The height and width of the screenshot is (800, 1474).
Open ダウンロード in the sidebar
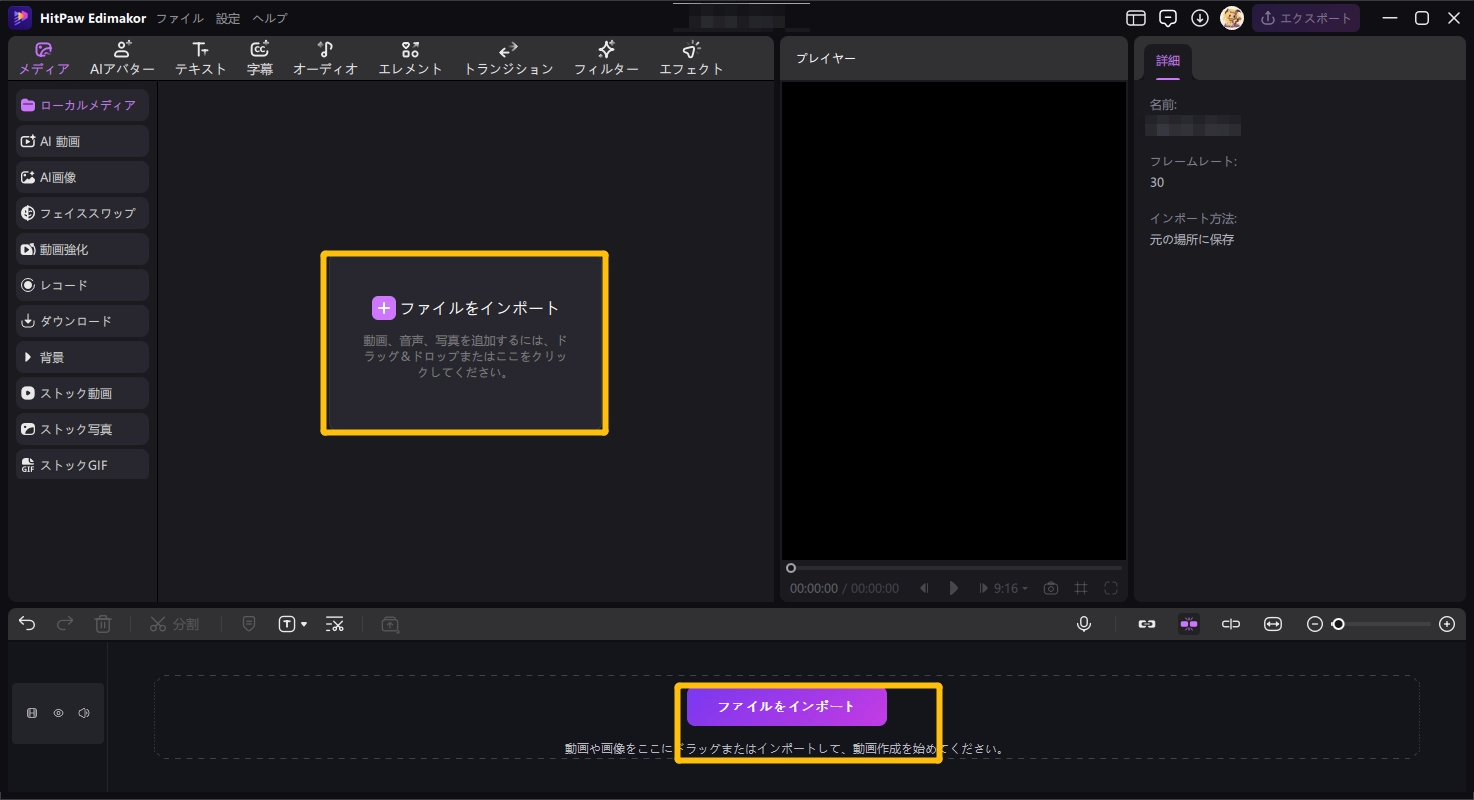pyautogui.click(x=83, y=321)
